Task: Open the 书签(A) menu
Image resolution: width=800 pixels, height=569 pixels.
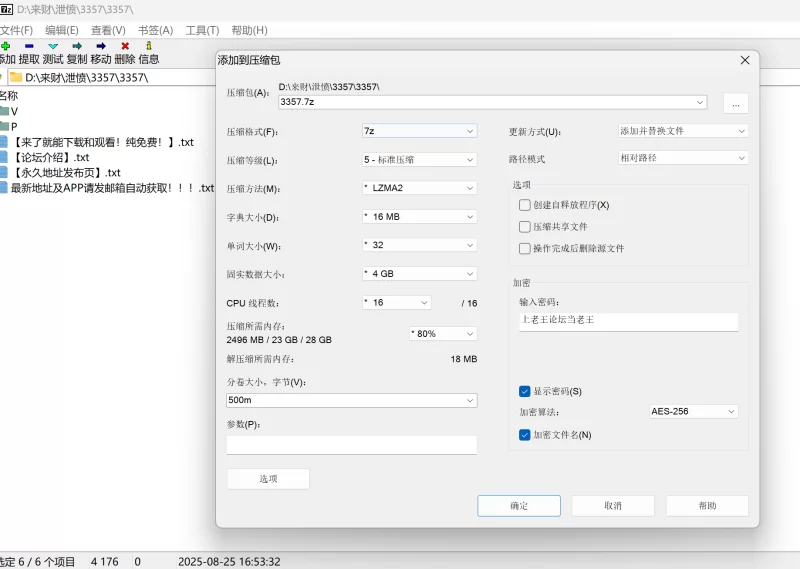Action: pos(156,31)
